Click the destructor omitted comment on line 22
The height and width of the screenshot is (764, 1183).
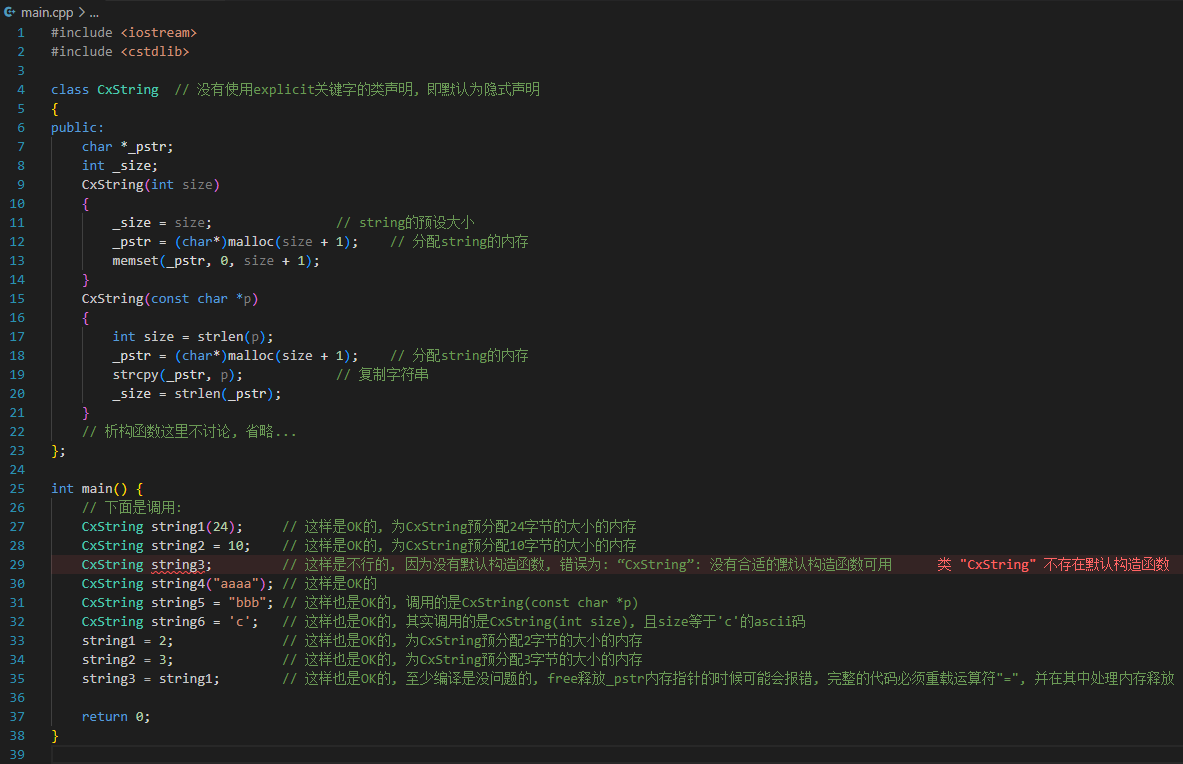pos(189,431)
